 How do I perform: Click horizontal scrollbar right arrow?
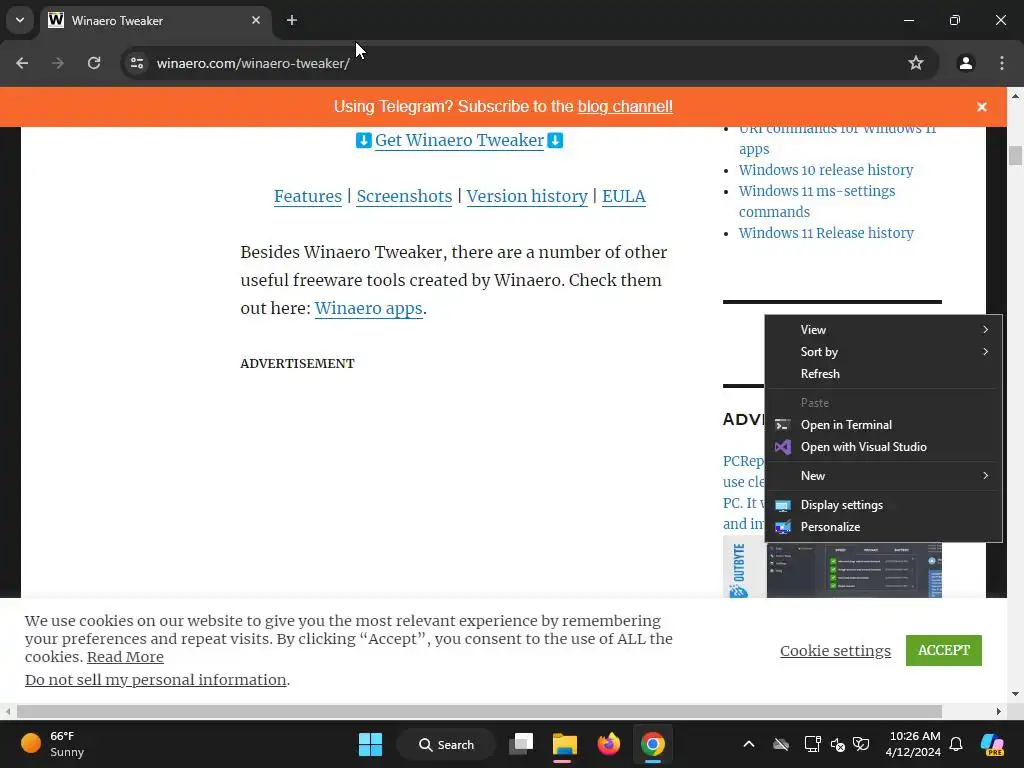(x=998, y=711)
